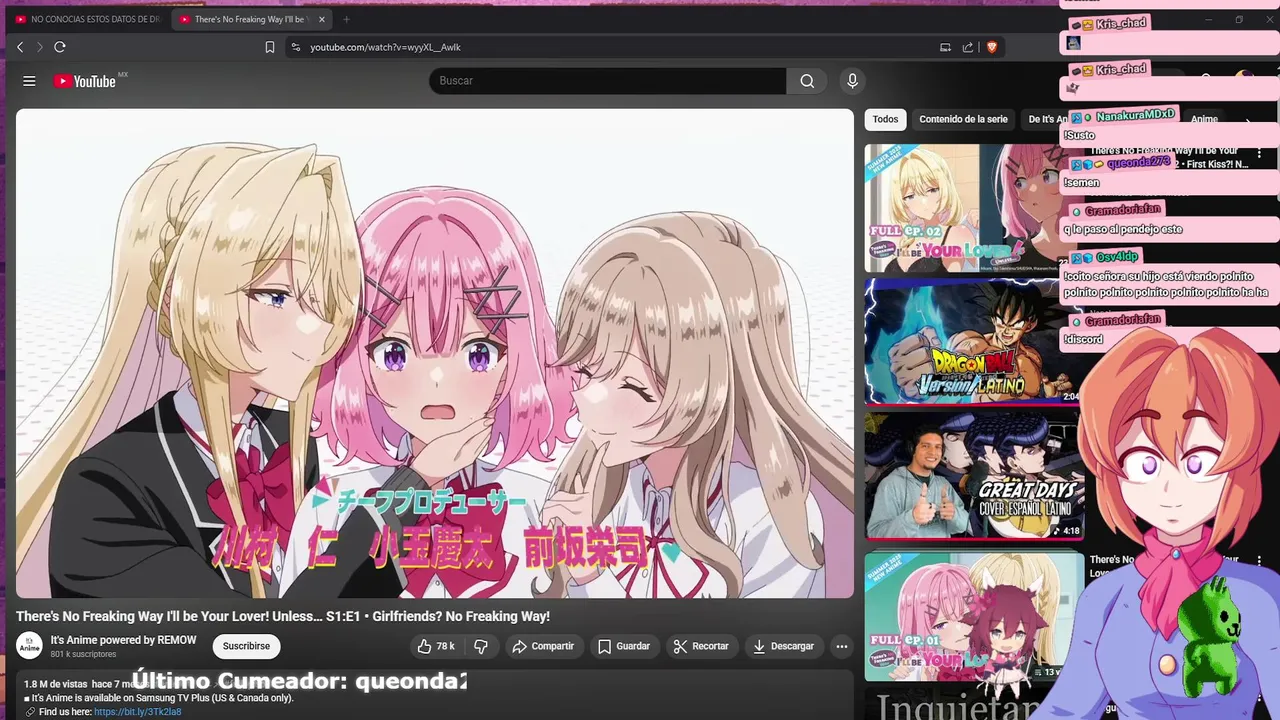
Task: Open the bit.ly/3Tk2la8 description link
Action: tap(138, 712)
